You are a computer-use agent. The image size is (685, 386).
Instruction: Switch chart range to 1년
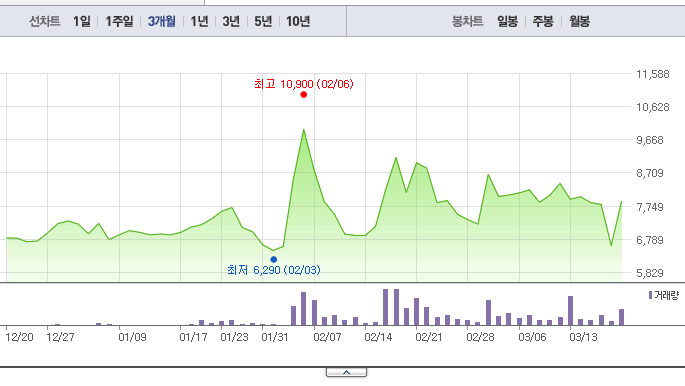coord(199,21)
